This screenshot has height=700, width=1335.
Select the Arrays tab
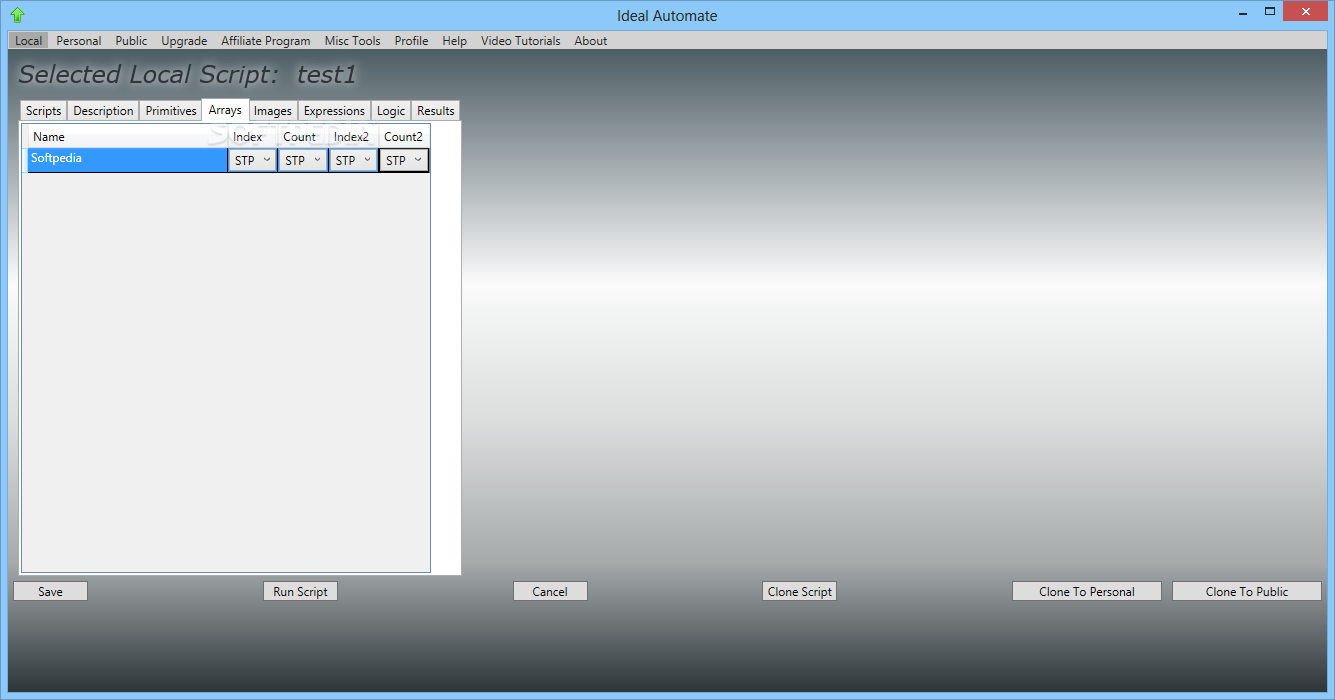[x=225, y=110]
